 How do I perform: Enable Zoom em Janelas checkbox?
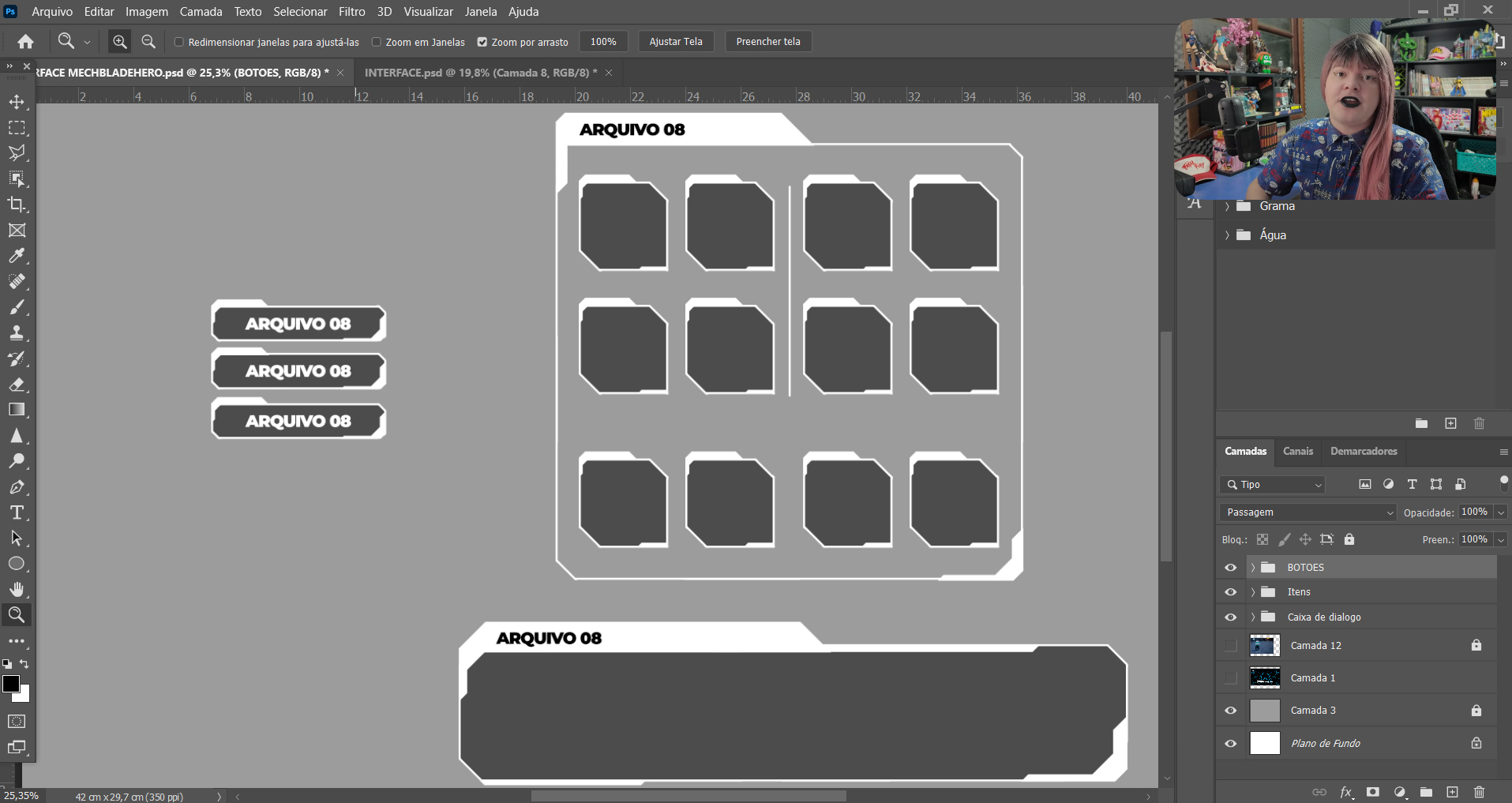coord(377,42)
